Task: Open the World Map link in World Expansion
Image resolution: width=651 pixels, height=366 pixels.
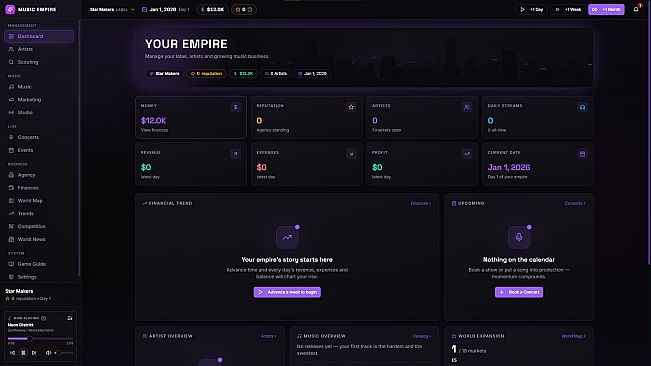Action: (x=573, y=336)
